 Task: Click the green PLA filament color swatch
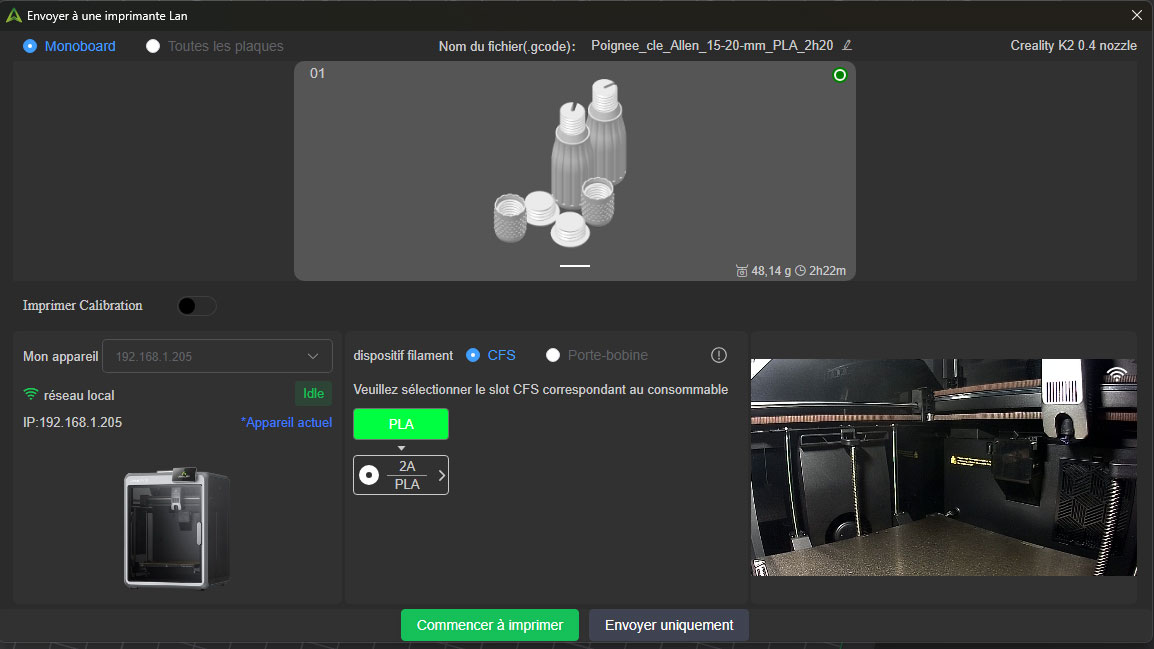pos(401,424)
